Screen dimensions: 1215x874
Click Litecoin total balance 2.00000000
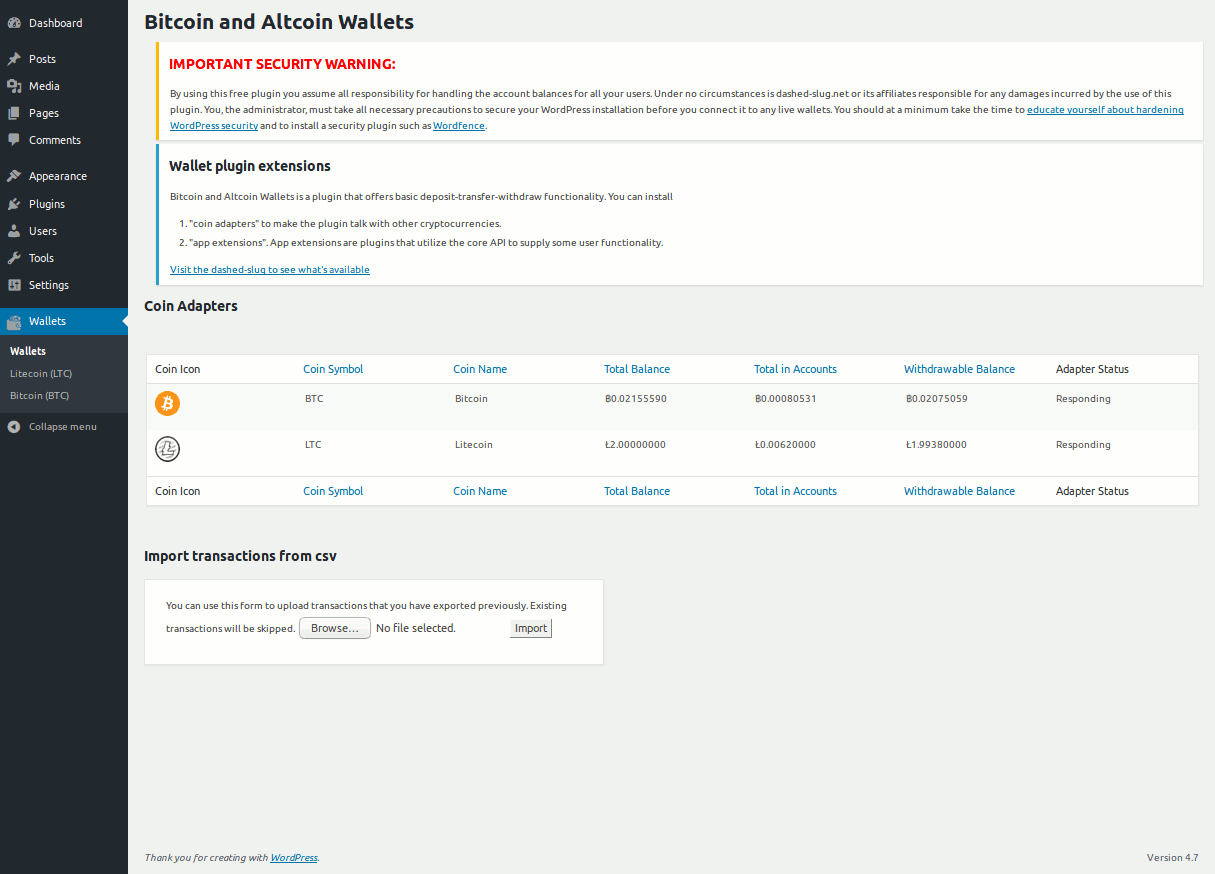636,444
